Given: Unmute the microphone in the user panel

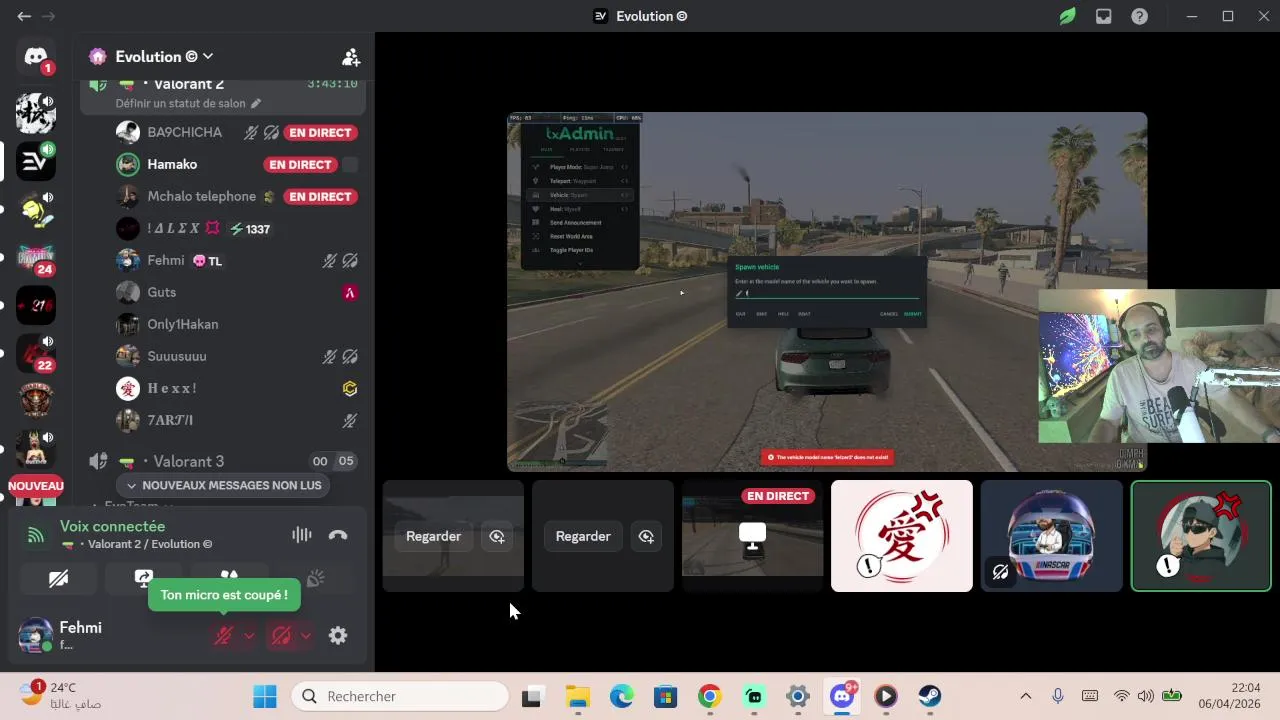Looking at the screenshot, I should click(224, 635).
